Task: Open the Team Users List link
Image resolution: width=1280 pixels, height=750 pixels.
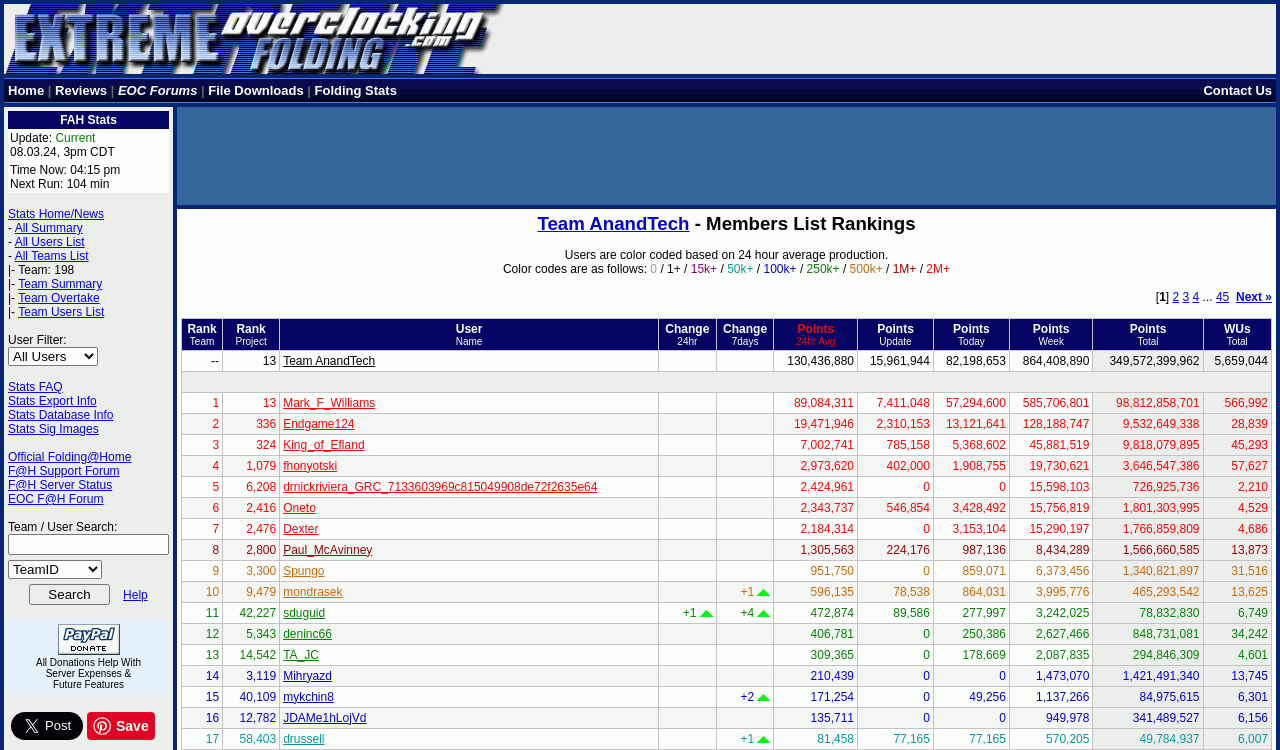Action: click(x=61, y=312)
